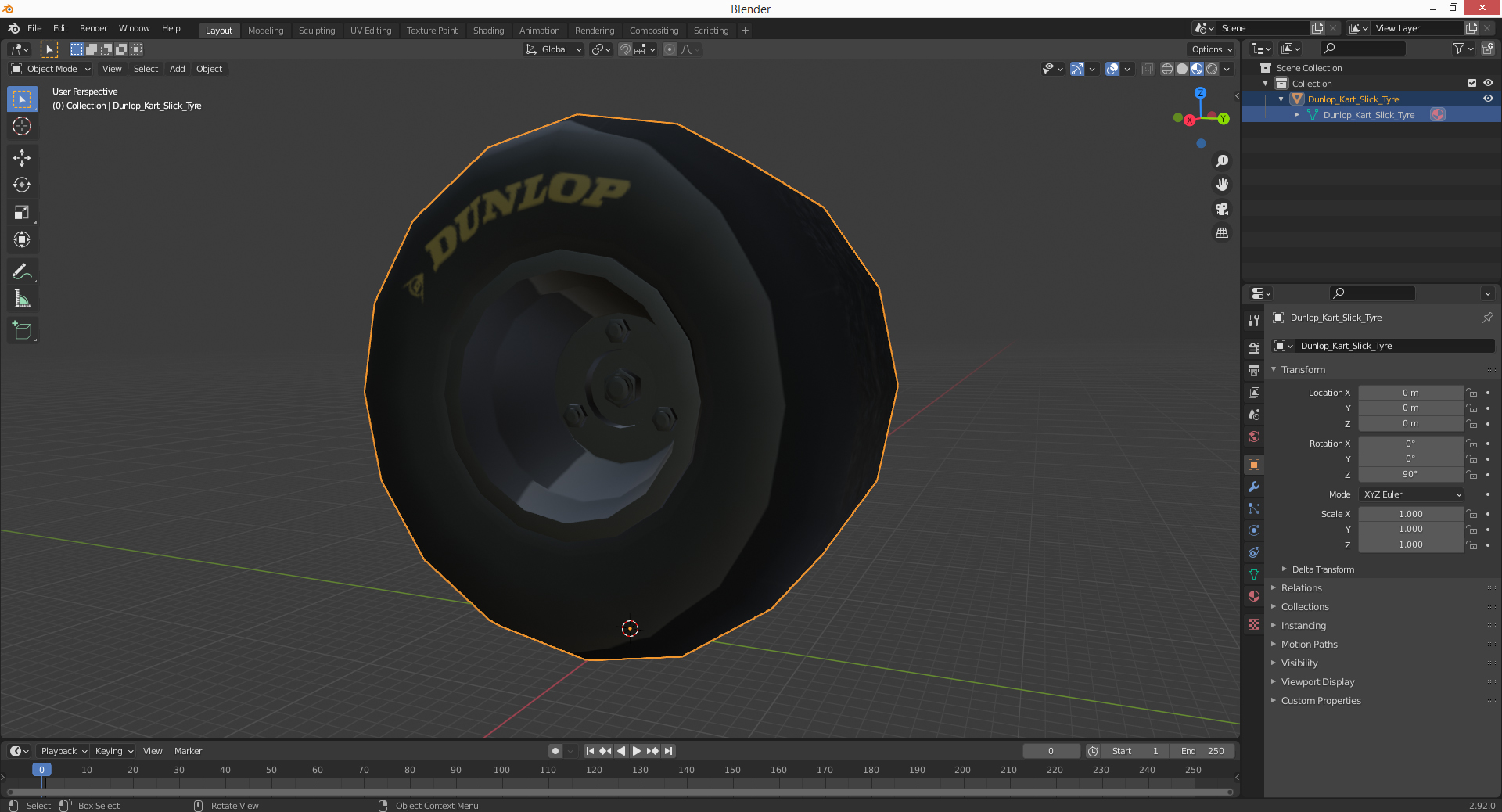Open the Texture properties checker tab
Image resolution: width=1502 pixels, height=812 pixels.
coord(1254,624)
